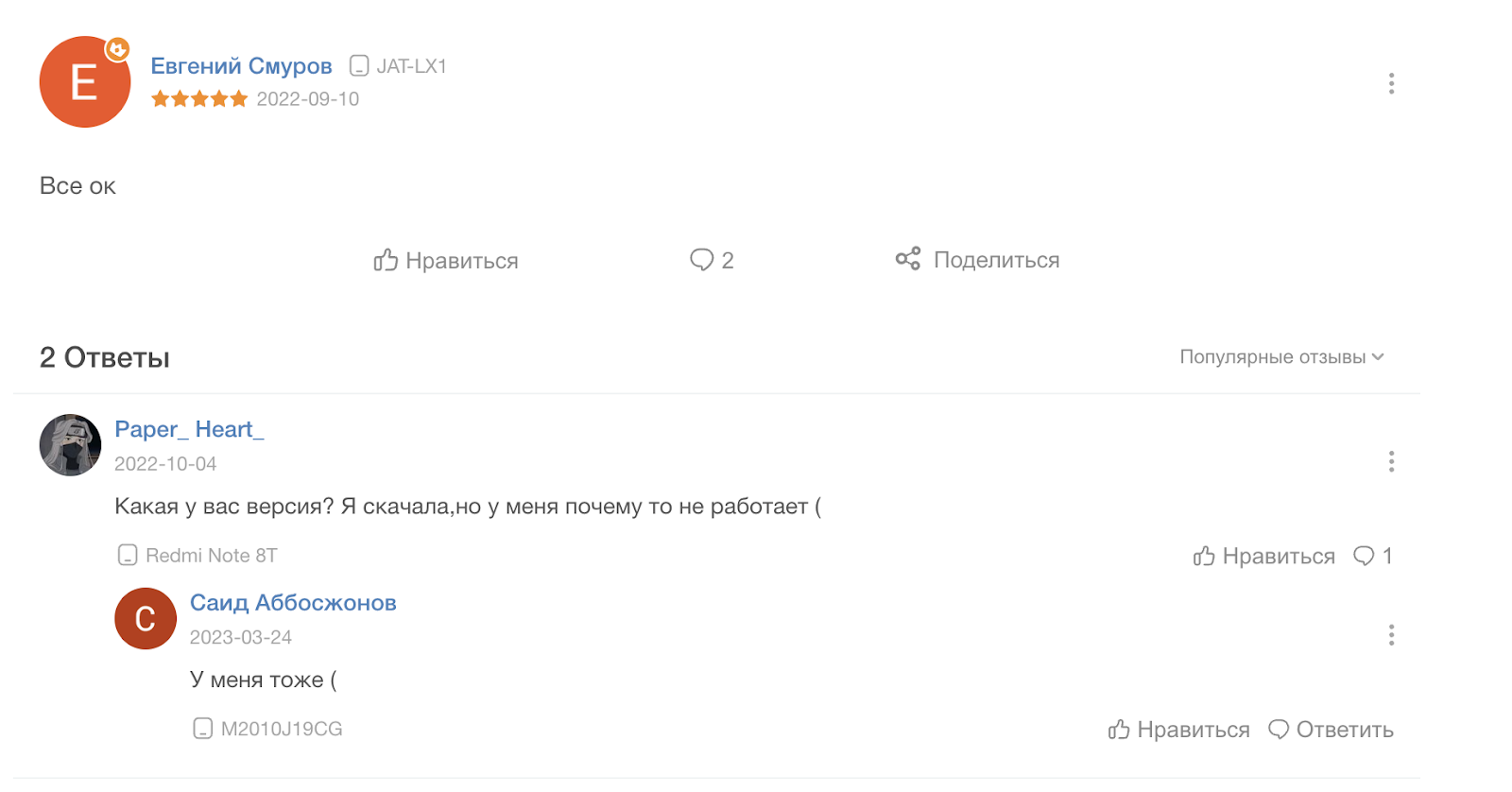
Task: Open Paper_ Heart_'s profile link
Action: click(189, 429)
